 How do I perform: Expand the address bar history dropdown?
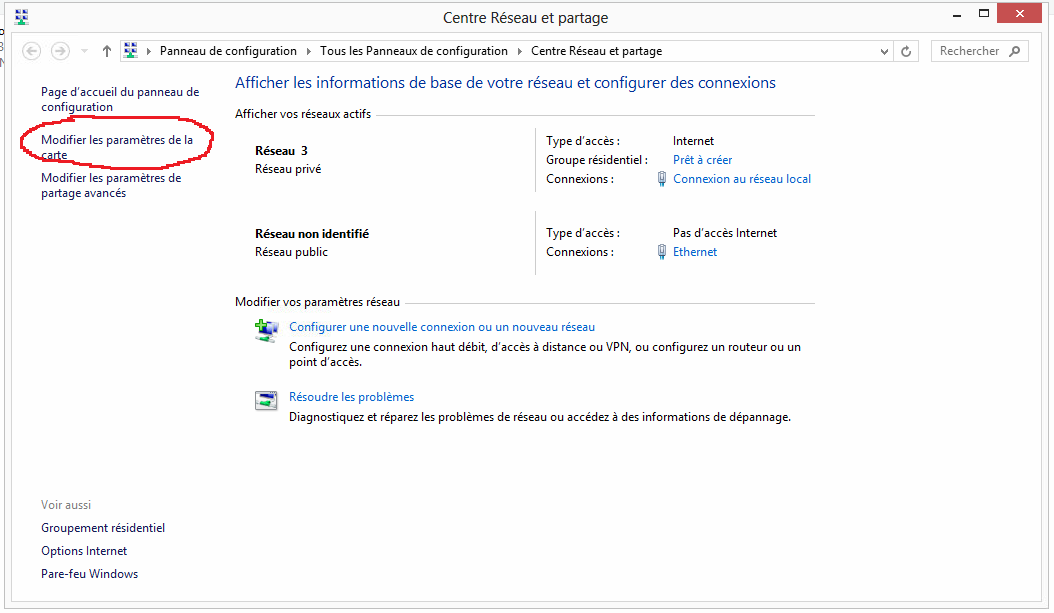[884, 51]
